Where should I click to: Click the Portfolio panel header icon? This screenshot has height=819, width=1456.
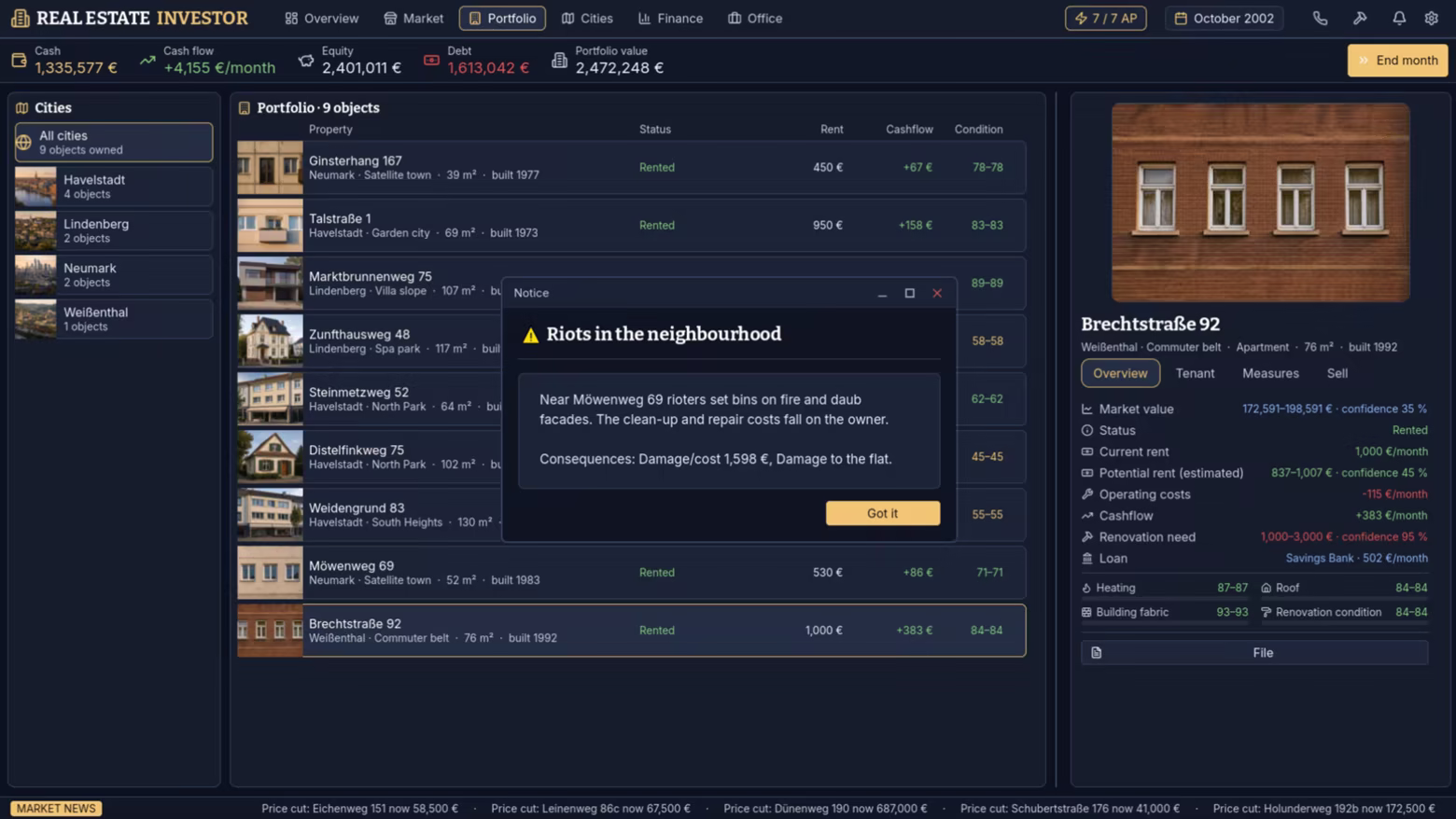pos(245,108)
